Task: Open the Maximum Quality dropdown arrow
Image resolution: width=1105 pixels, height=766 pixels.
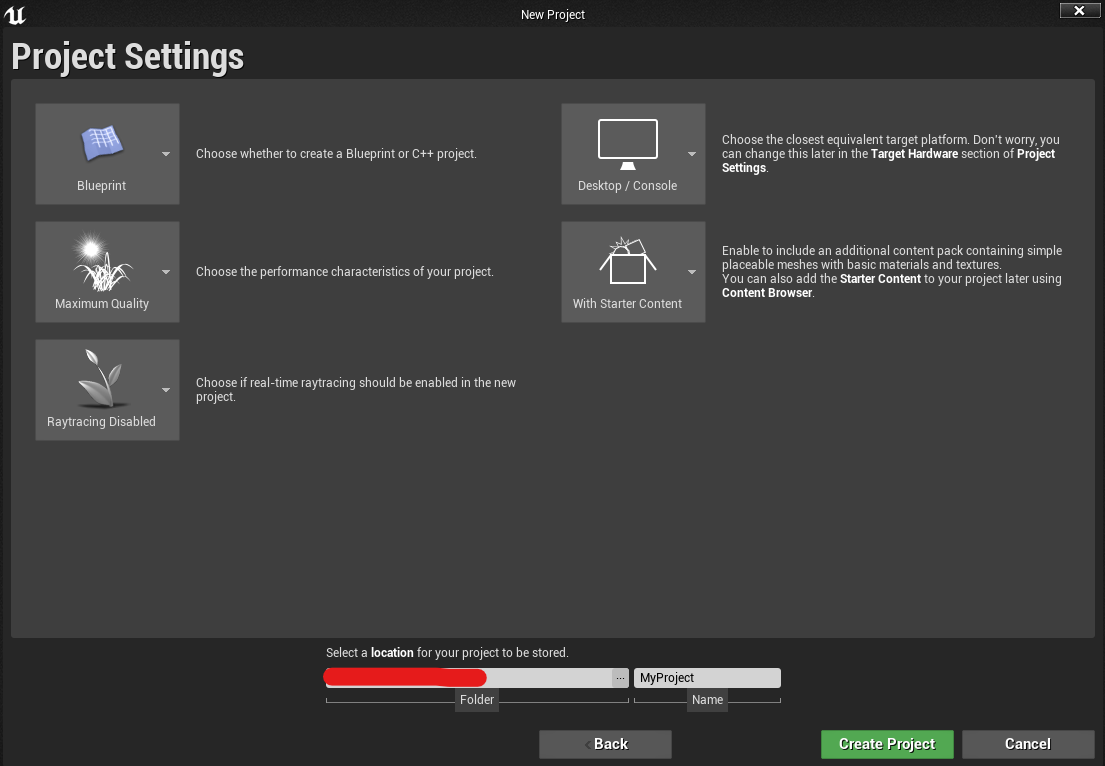Action: click(x=166, y=272)
